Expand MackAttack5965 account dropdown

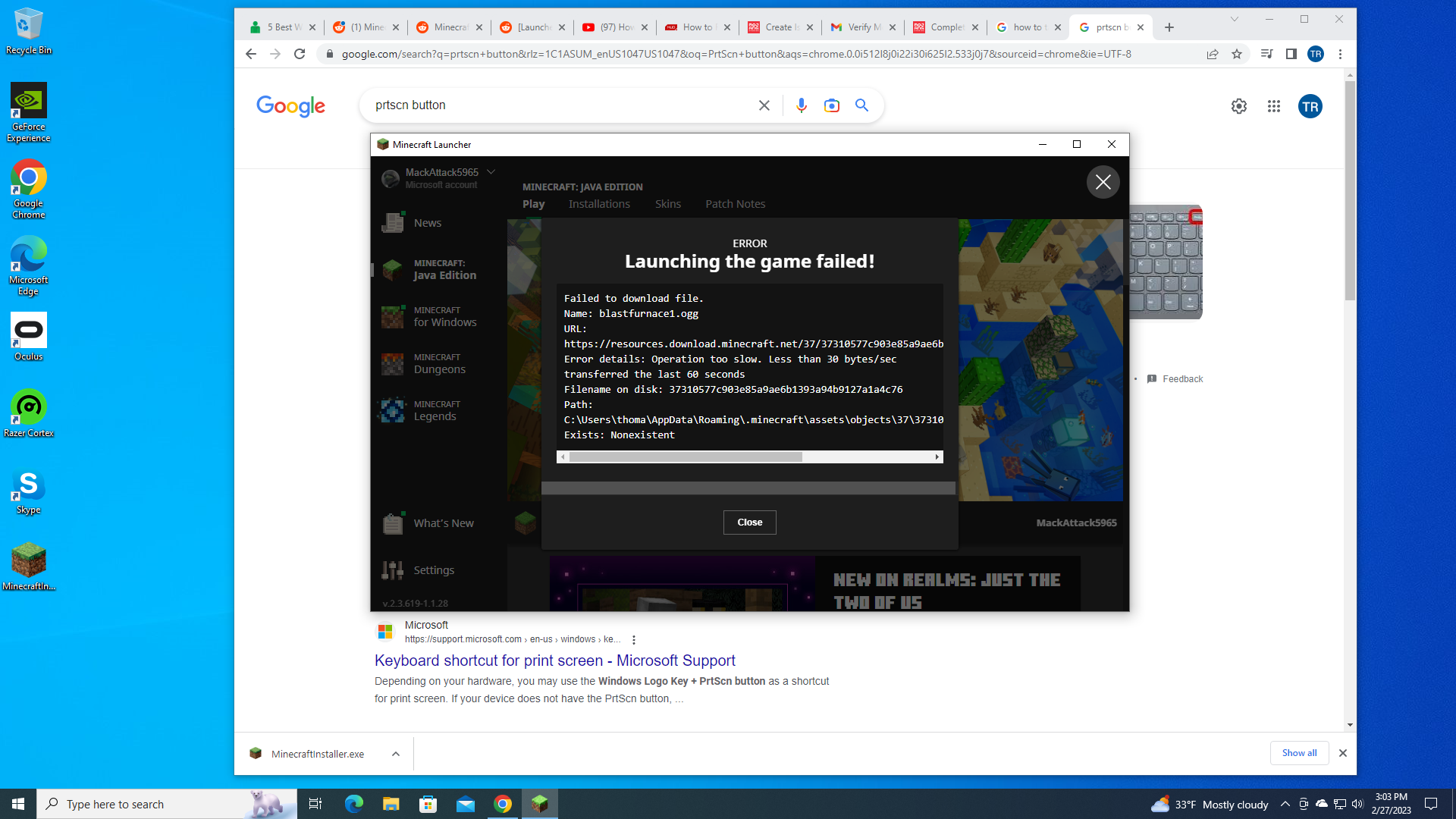click(x=491, y=172)
